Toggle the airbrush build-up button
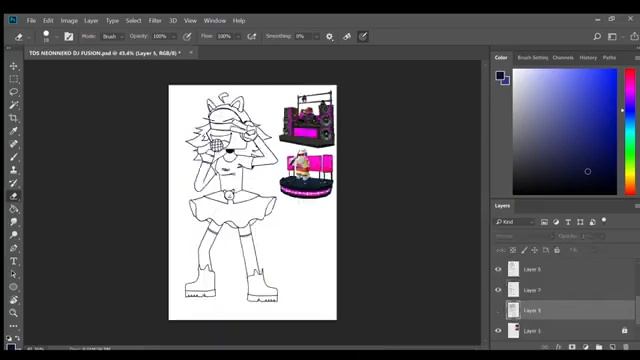The width and height of the screenshot is (640, 360). (252, 37)
